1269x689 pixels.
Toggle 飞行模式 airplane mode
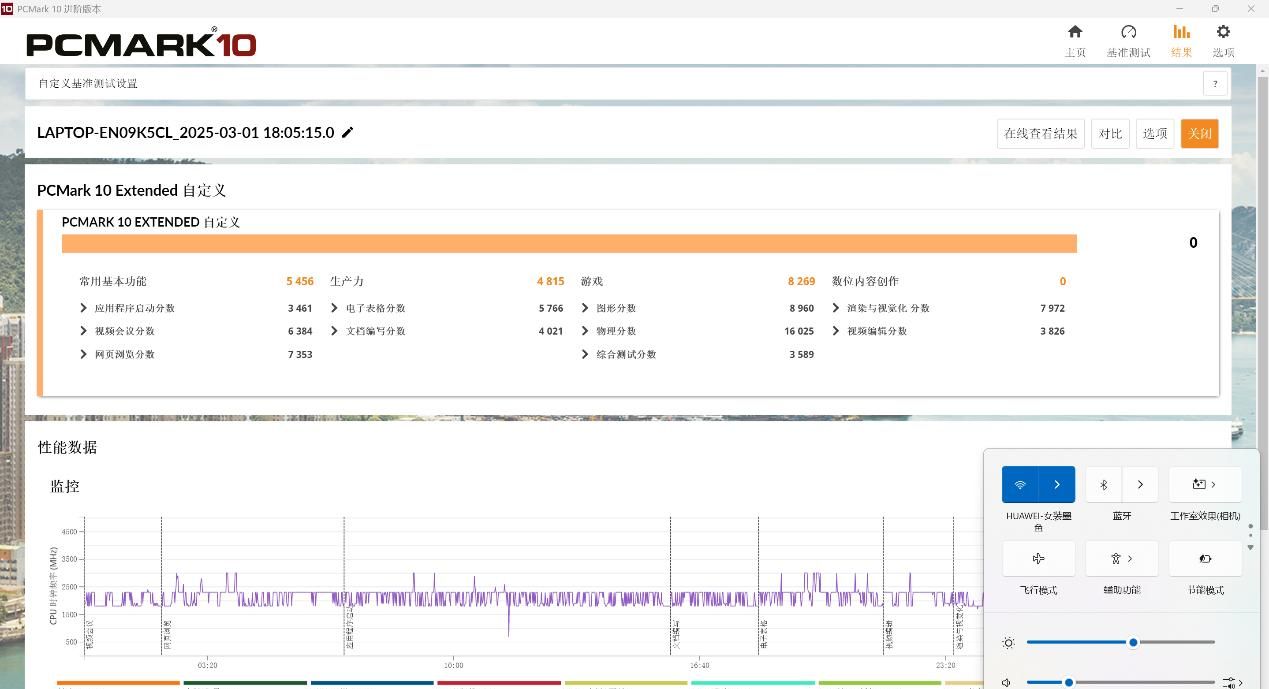1038,559
